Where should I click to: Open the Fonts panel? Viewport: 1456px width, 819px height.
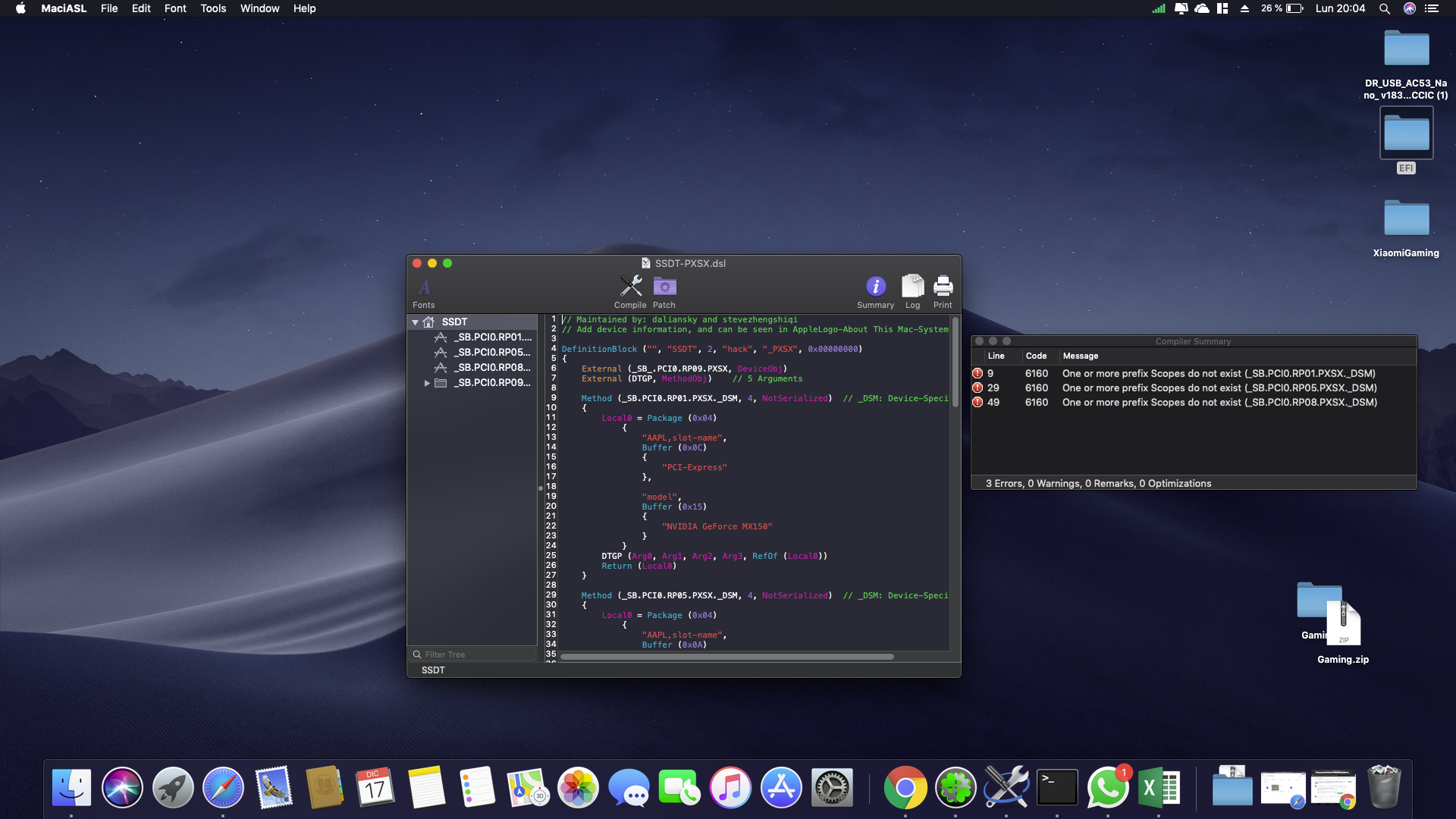[424, 288]
